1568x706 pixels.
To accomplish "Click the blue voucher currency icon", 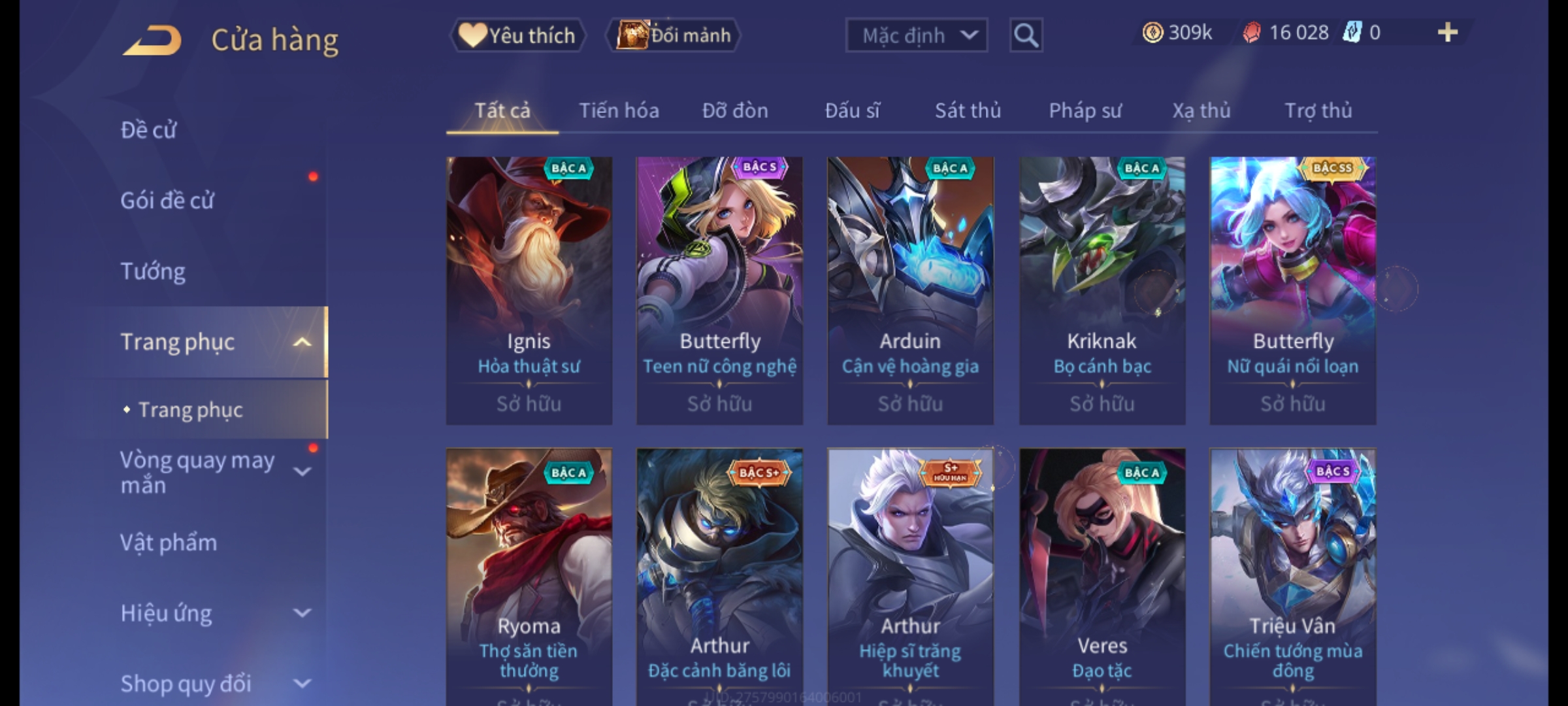I will point(1352,32).
